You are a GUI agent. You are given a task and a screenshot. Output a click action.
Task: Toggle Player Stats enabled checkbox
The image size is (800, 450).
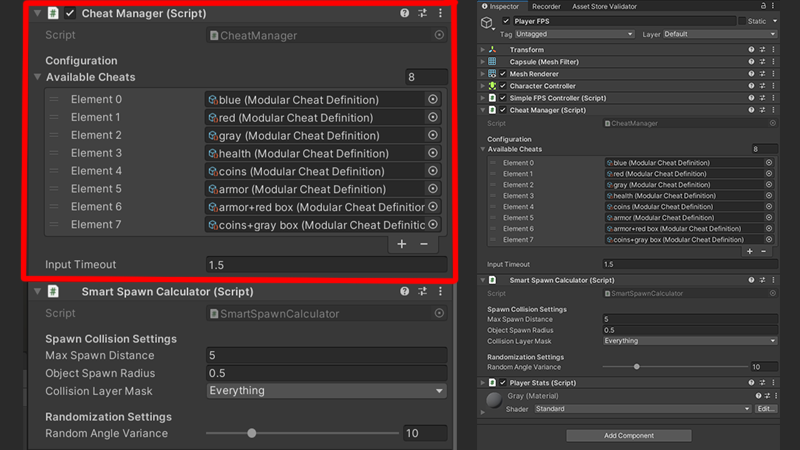(x=503, y=382)
